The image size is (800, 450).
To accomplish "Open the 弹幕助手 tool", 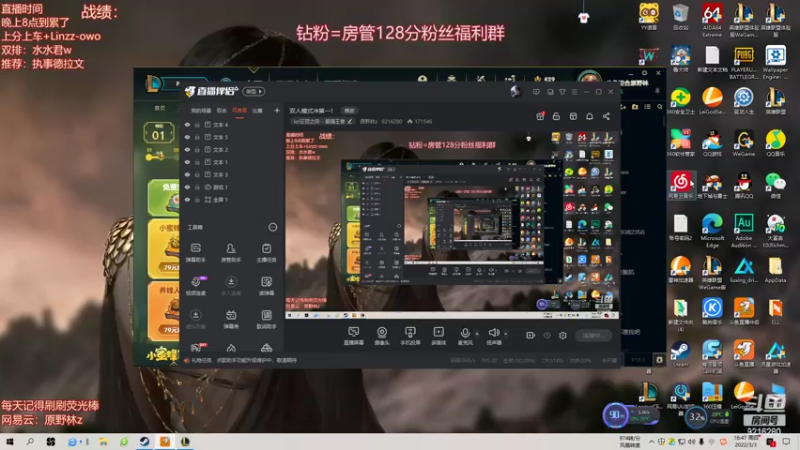I will point(195,253).
